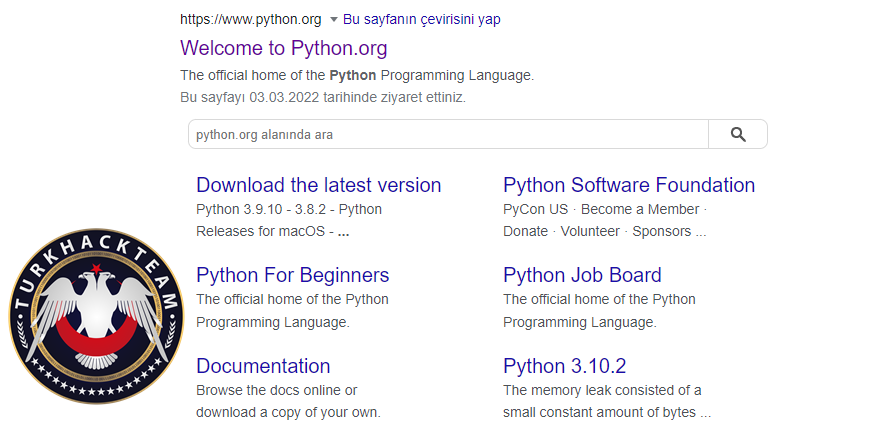Open 'Python For Beginners' sitelink
Image resolution: width=880 pixels, height=443 pixels.
[x=292, y=275]
